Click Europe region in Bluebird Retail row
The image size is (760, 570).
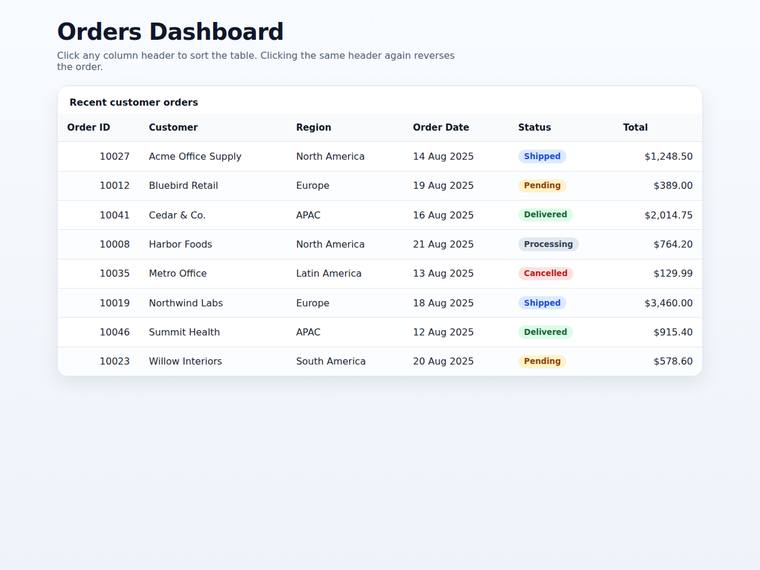[x=345, y=186]
